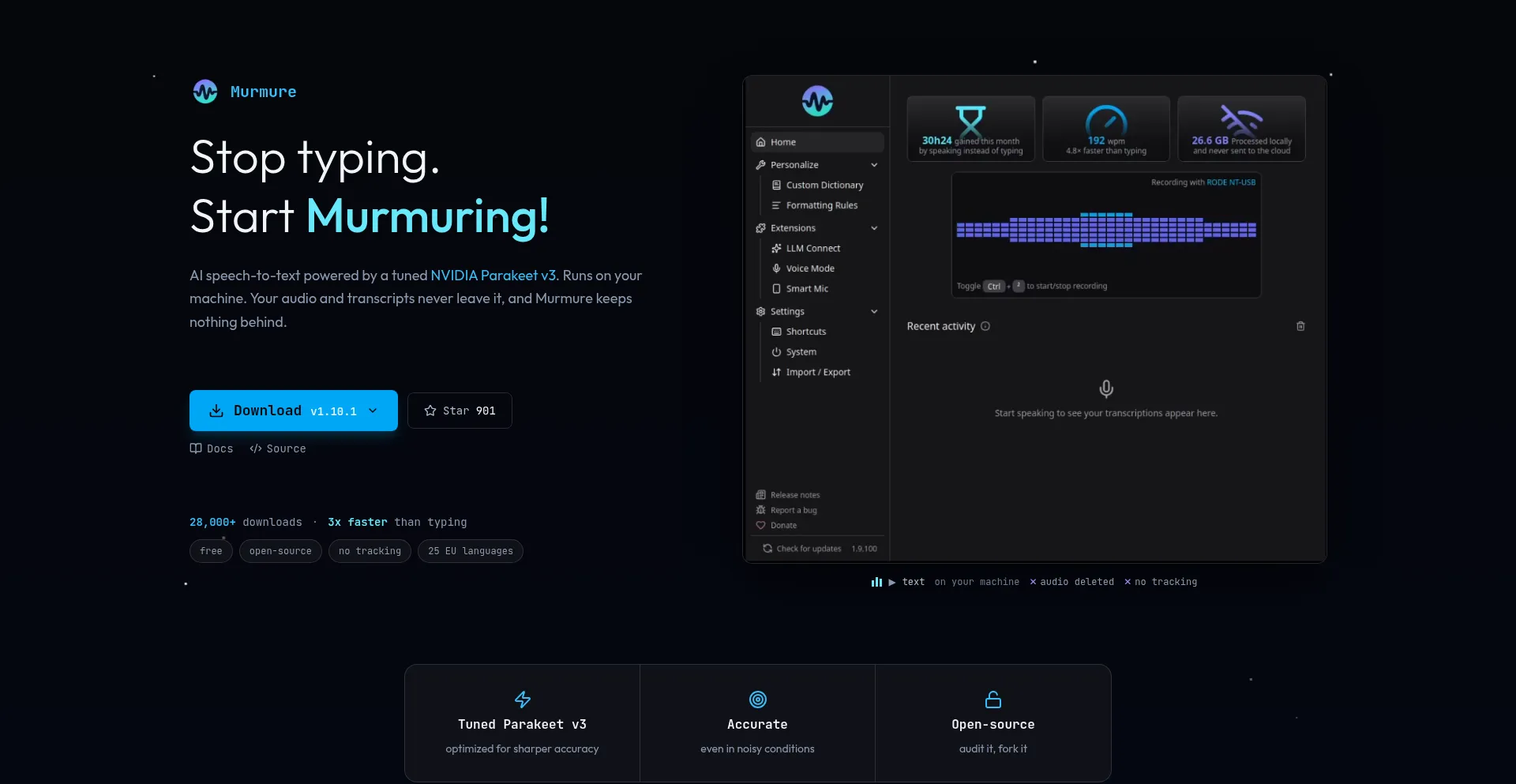
Task: Click the Settings gear icon
Action: [x=761, y=312]
